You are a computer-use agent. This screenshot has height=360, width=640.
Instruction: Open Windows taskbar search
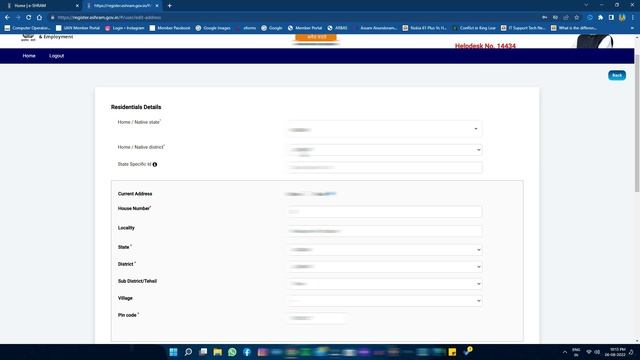(x=188, y=352)
